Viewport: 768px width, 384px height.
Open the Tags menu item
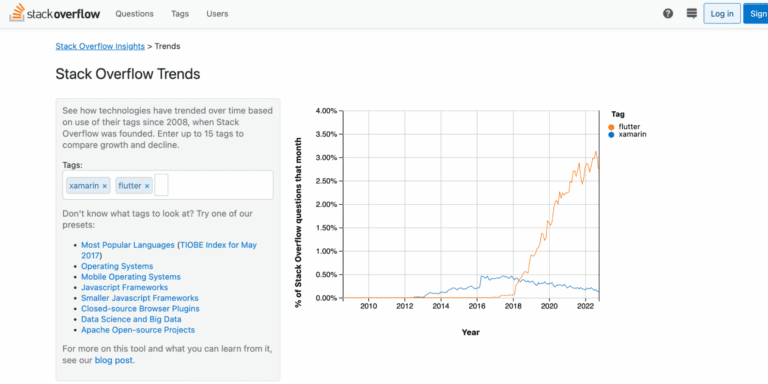(x=180, y=14)
